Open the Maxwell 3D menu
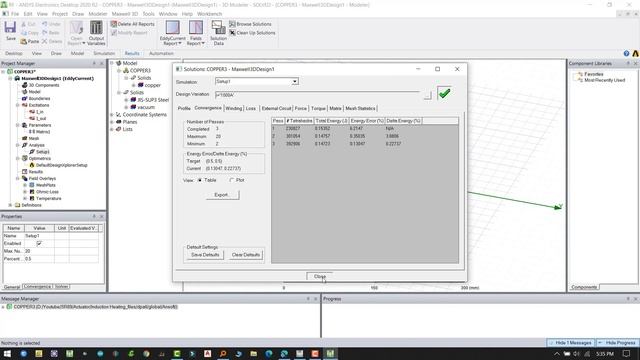The image size is (640, 360). [x=124, y=14]
